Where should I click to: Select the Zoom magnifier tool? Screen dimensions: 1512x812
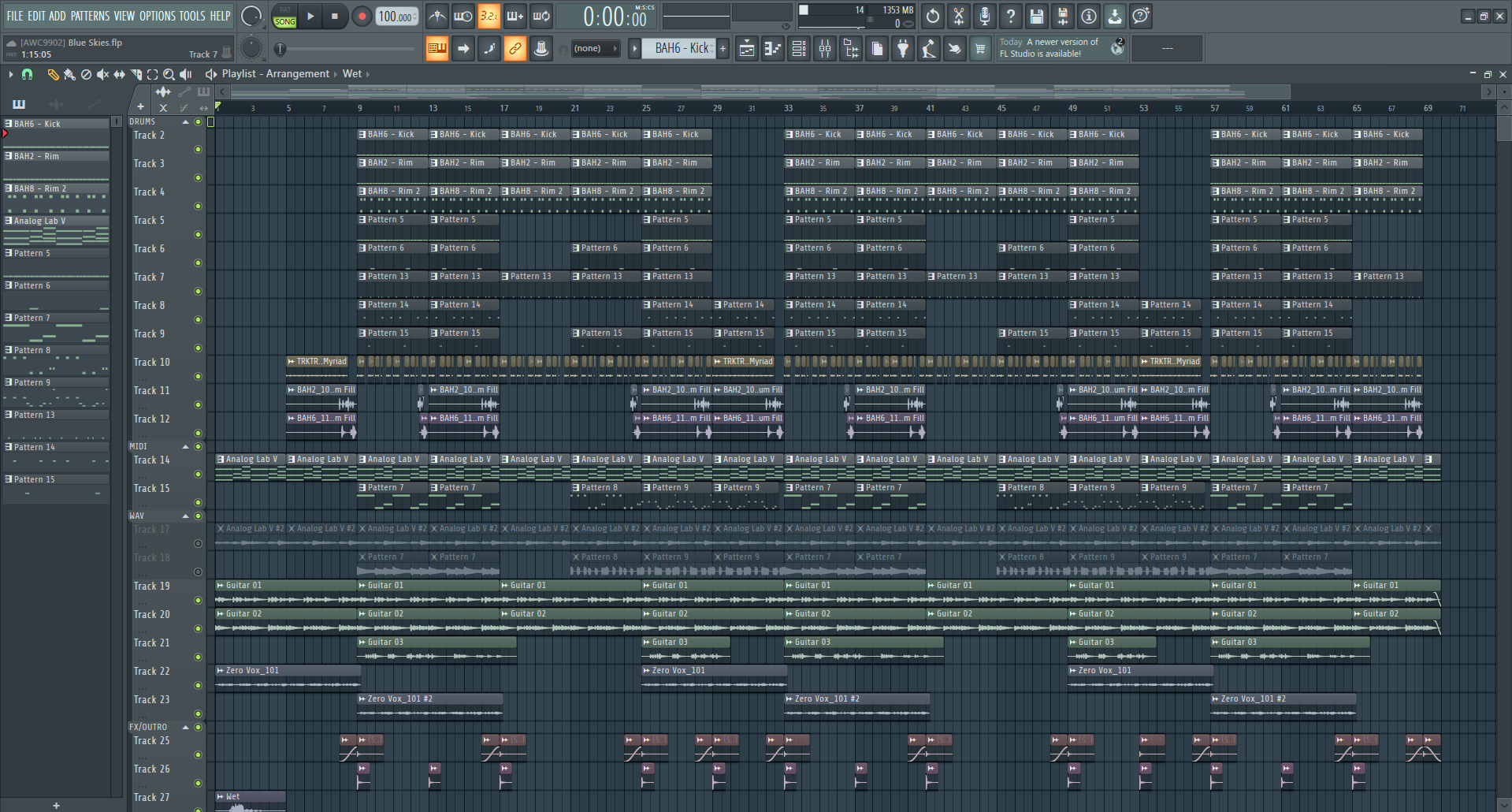coord(169,74)
